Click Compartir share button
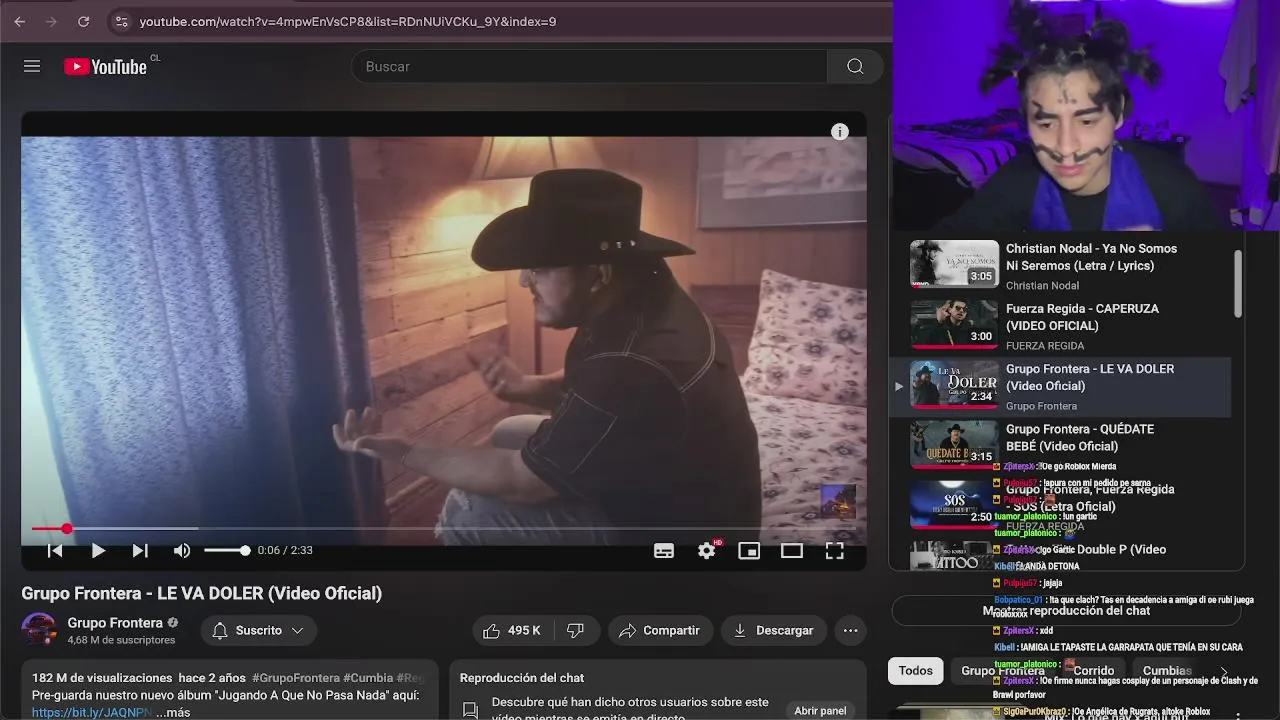The height and width of the screenshot is (720, 1280). tap(659, 630)
